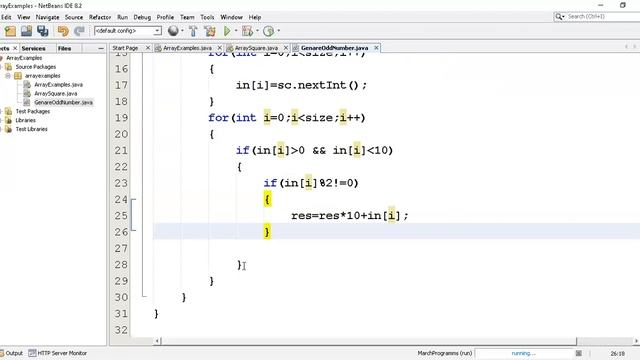Viewport: 640px width, 360px height.
Task: Switch to the ArrayExamples.java editor tab
Action: pos(187,48)
